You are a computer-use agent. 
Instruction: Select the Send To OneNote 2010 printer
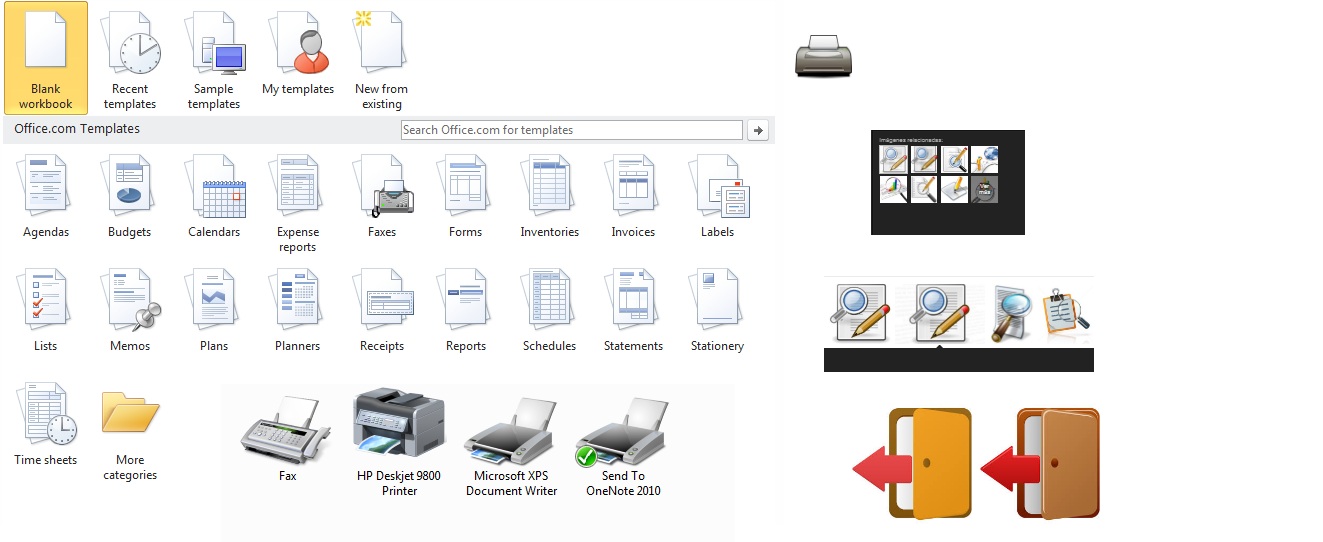coord(623,444)
